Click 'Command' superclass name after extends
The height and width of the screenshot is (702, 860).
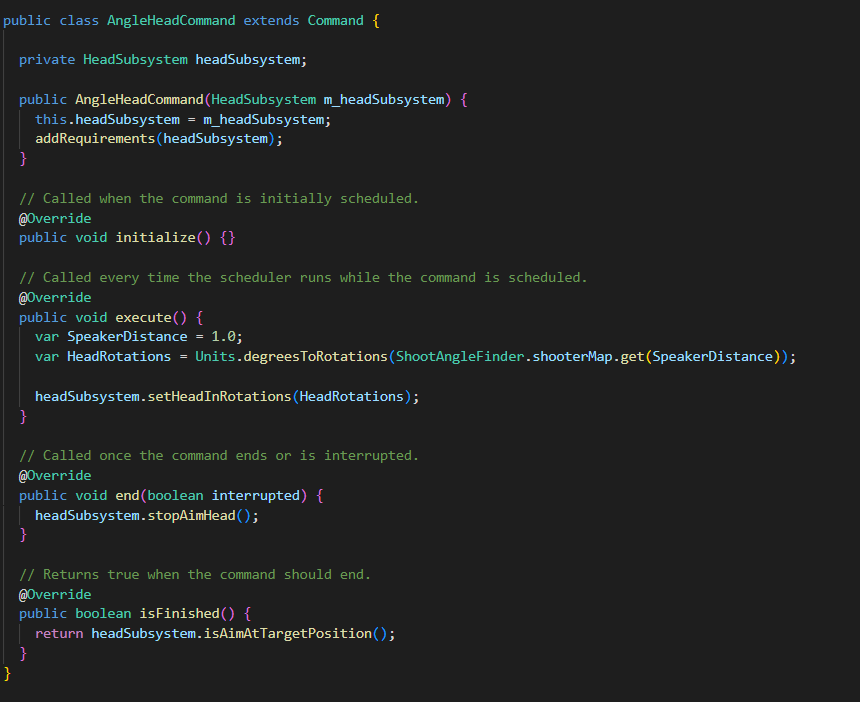335,21
